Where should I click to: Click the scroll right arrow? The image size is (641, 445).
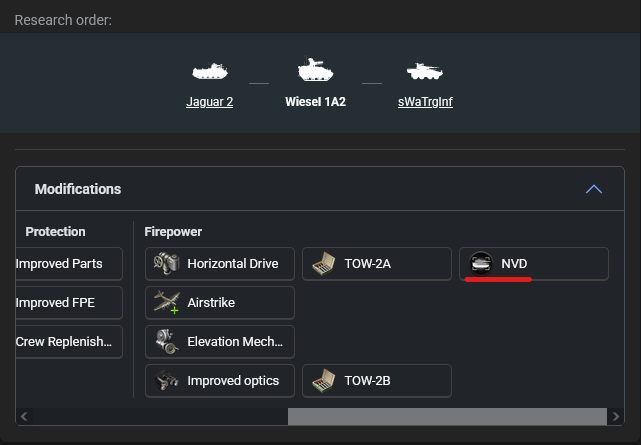click(616, 416)
